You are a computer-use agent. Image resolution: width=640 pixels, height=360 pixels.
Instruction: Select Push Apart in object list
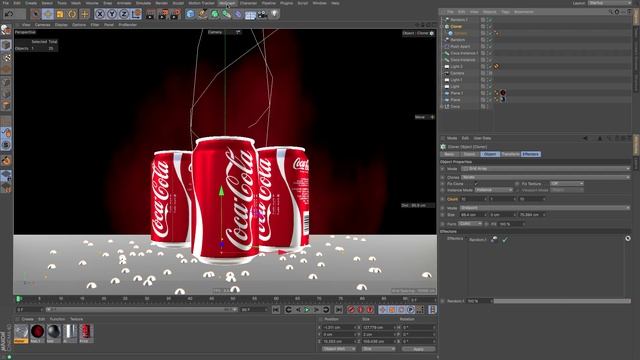[460, 47]
